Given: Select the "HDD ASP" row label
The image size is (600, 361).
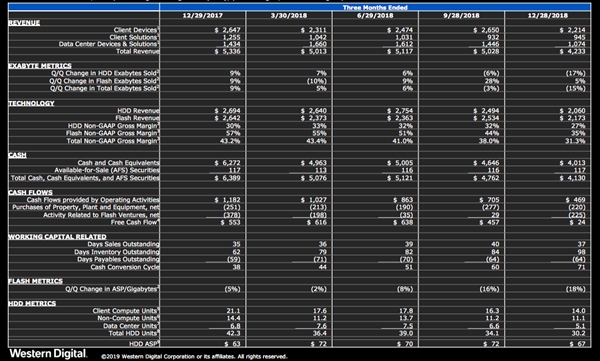Looking at the screenshot, I should (144, 344).
